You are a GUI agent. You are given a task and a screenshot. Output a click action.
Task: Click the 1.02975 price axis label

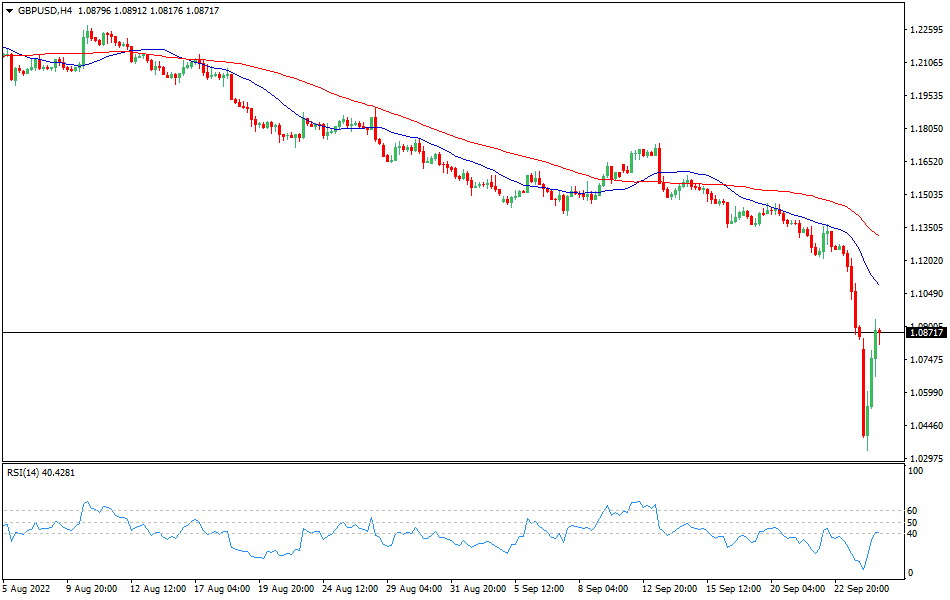(x=926, y=459)
